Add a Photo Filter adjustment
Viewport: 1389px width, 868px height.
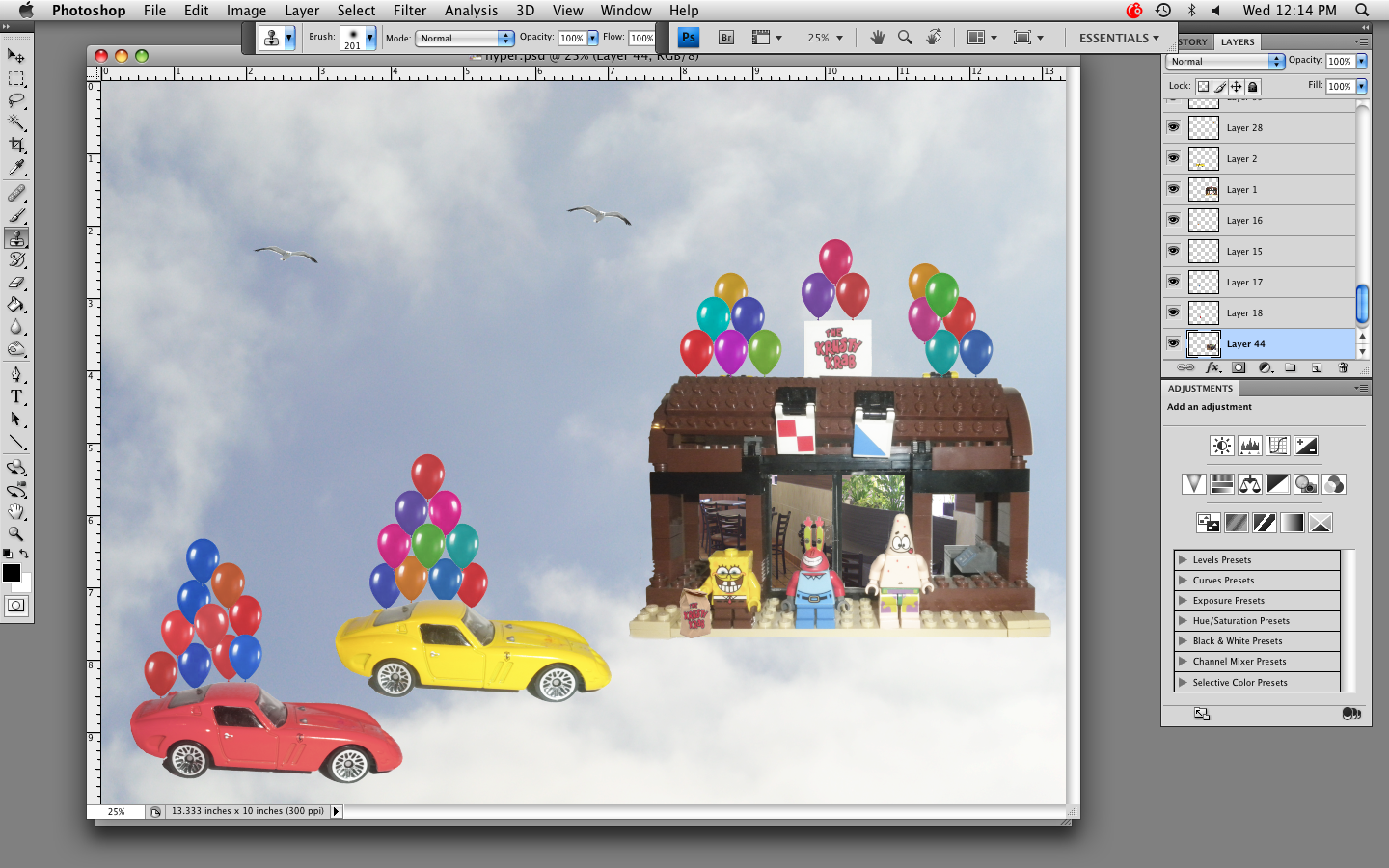tap(1306, 484)
